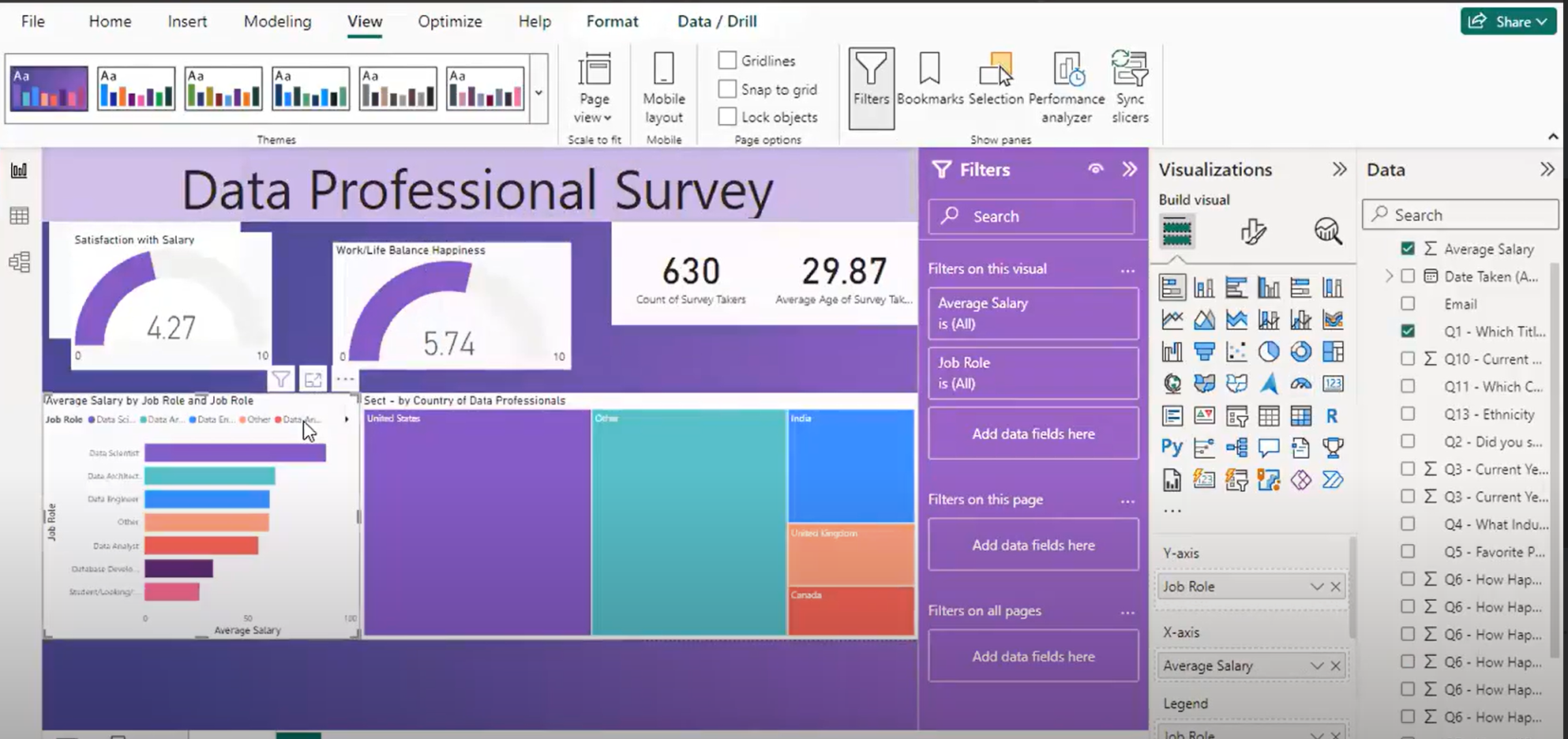Enable Snap to grid option

pos(727,89)
